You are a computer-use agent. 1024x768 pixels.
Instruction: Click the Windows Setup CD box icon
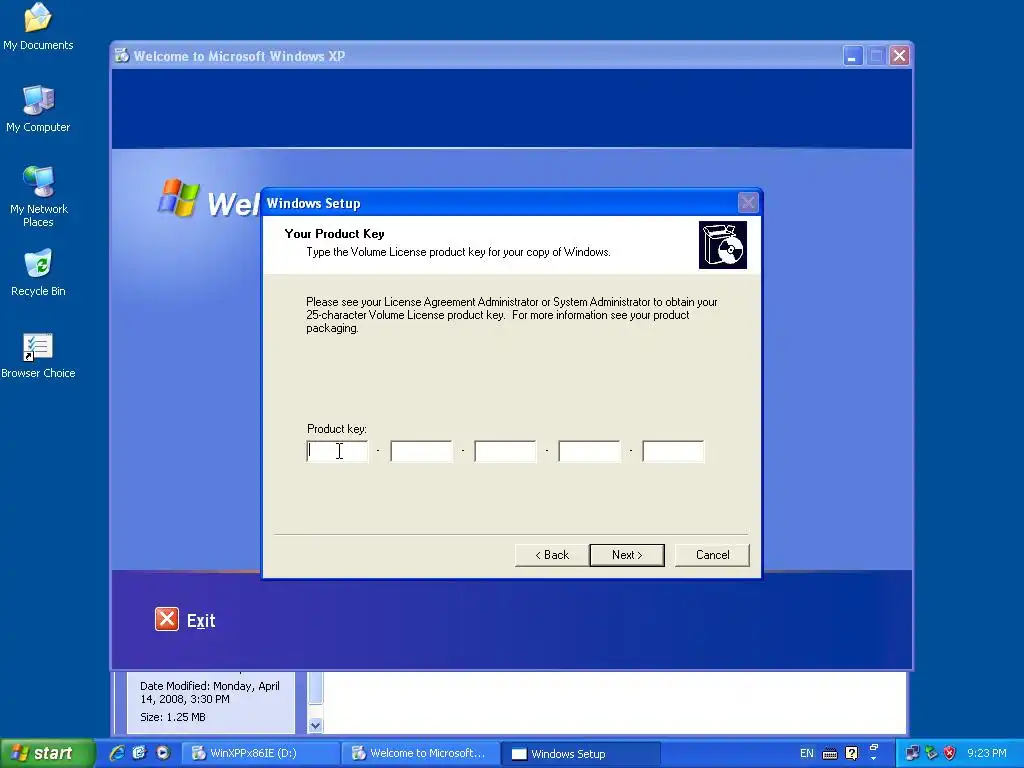(722, 245)
